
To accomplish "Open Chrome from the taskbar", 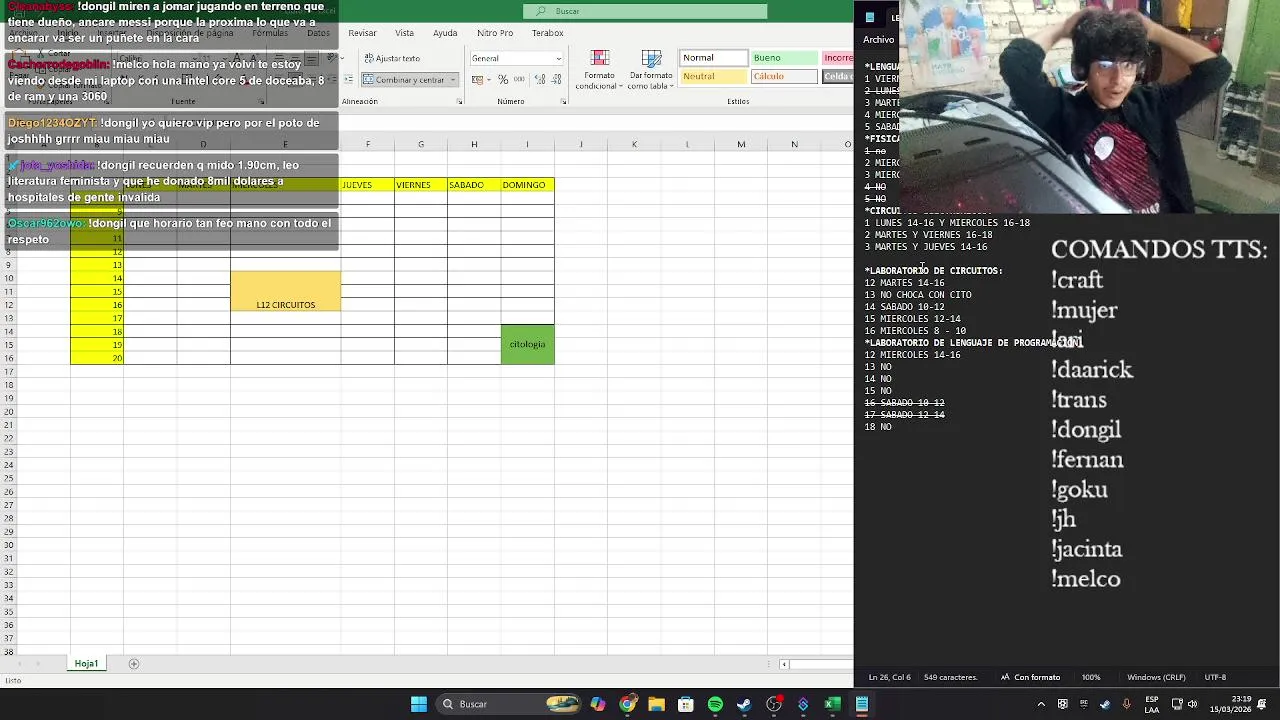I will (x=627, y=704).
